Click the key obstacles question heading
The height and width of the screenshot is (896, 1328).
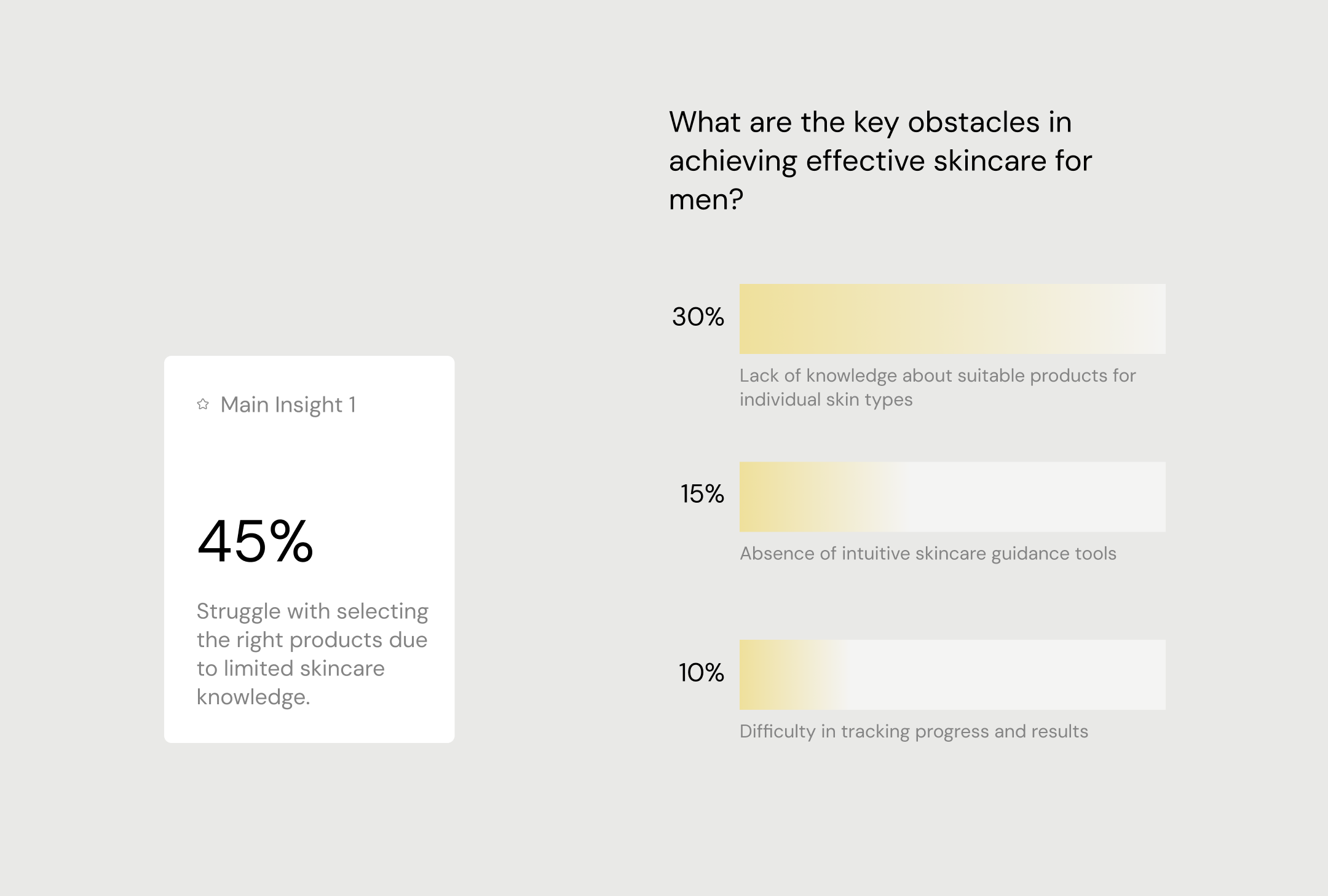880,160
